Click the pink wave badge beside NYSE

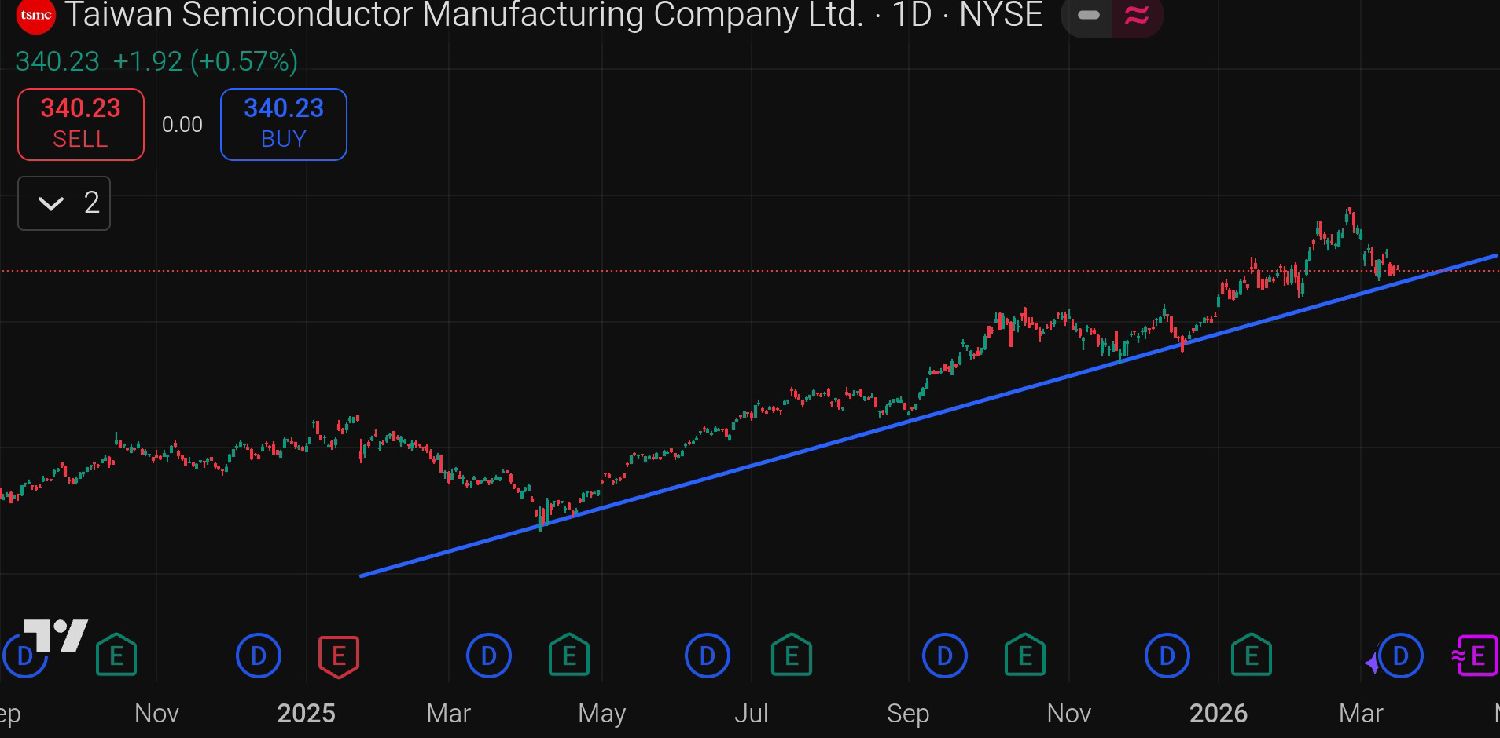pos(1137,16)
